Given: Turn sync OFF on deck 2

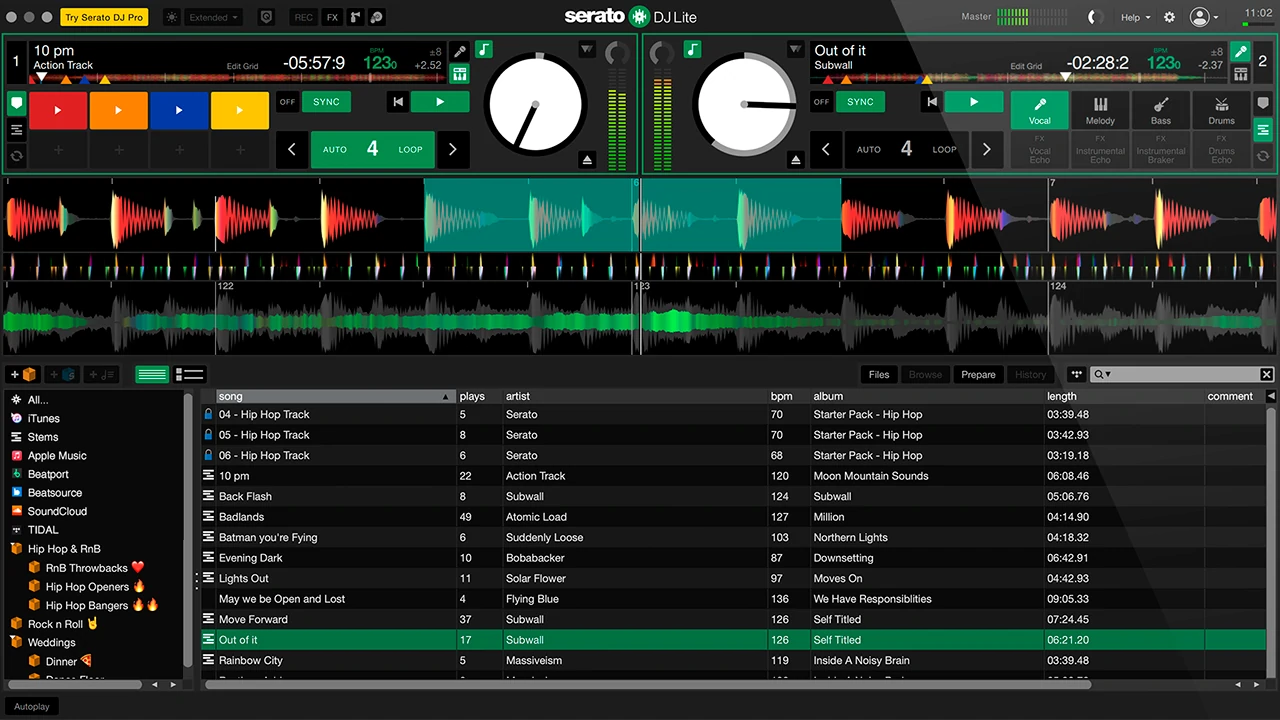Looking at the screenshot, I should 822,102.
